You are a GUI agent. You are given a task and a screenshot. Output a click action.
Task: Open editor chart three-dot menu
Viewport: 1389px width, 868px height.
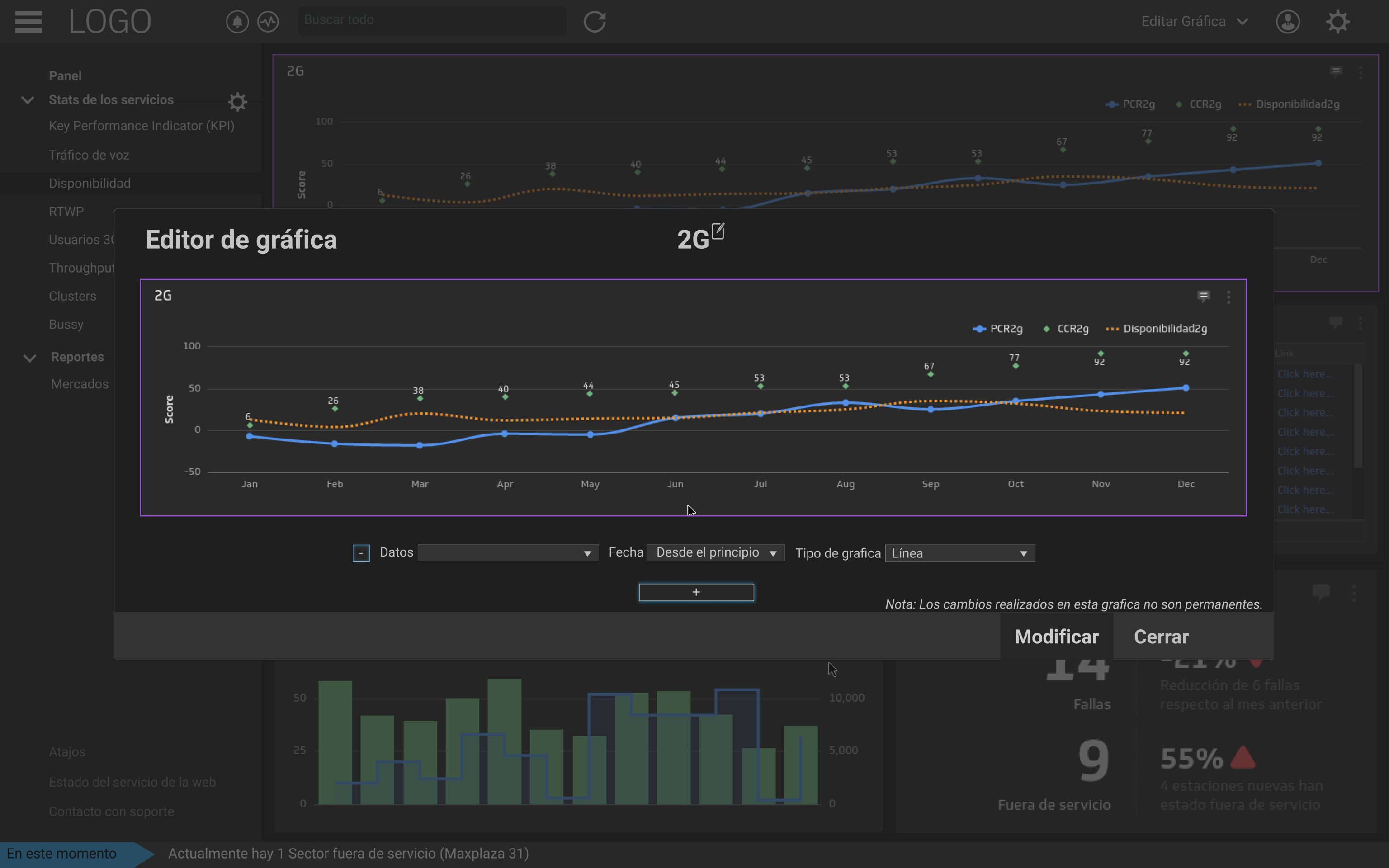(1228, 297)
